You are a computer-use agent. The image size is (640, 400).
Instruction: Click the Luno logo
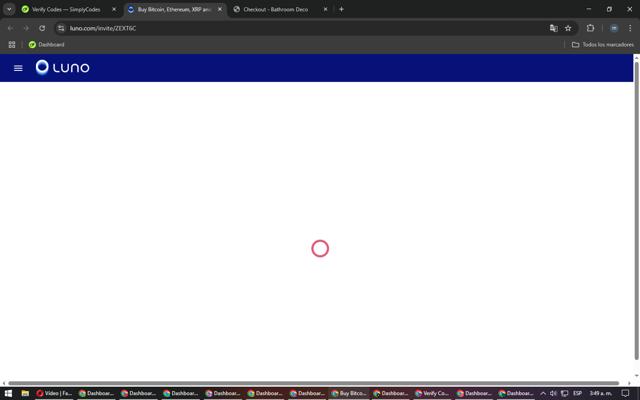62,67
